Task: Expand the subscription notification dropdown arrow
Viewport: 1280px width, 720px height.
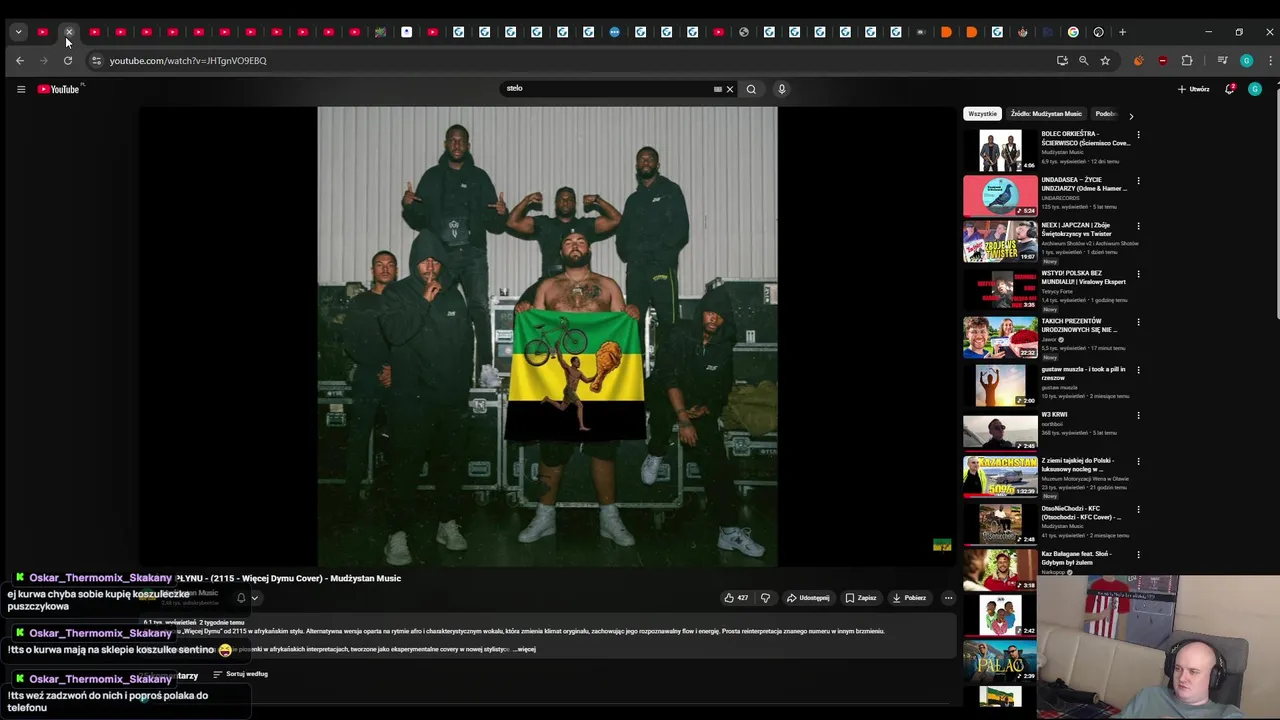Action: point(254,598)
